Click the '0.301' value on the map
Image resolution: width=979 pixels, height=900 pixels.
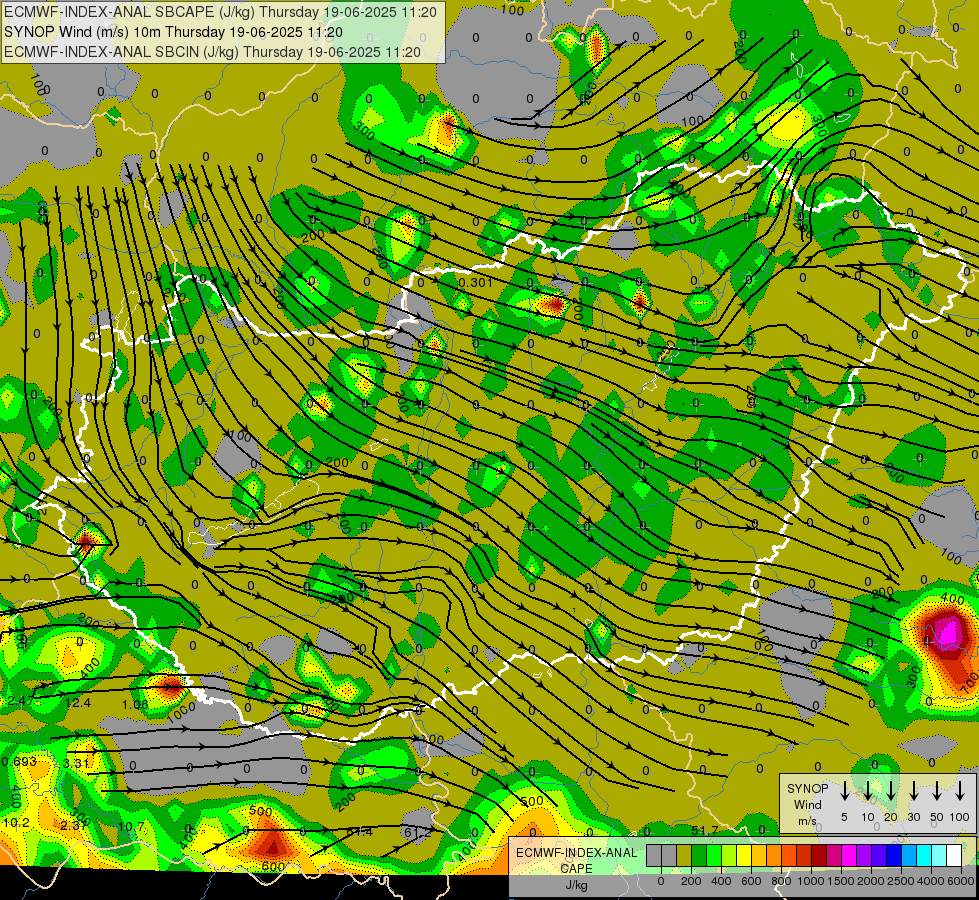click(x=475, y=283)
